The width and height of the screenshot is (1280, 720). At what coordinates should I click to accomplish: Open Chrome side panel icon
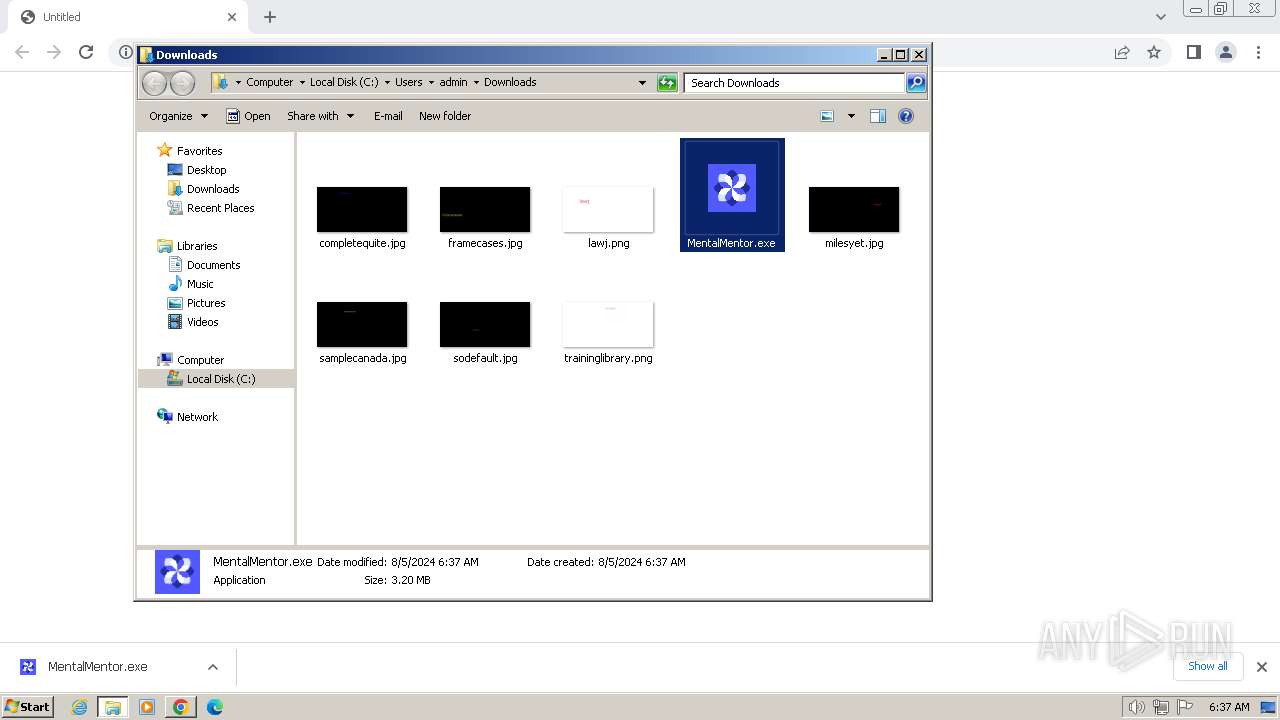tap(1193, 52)
